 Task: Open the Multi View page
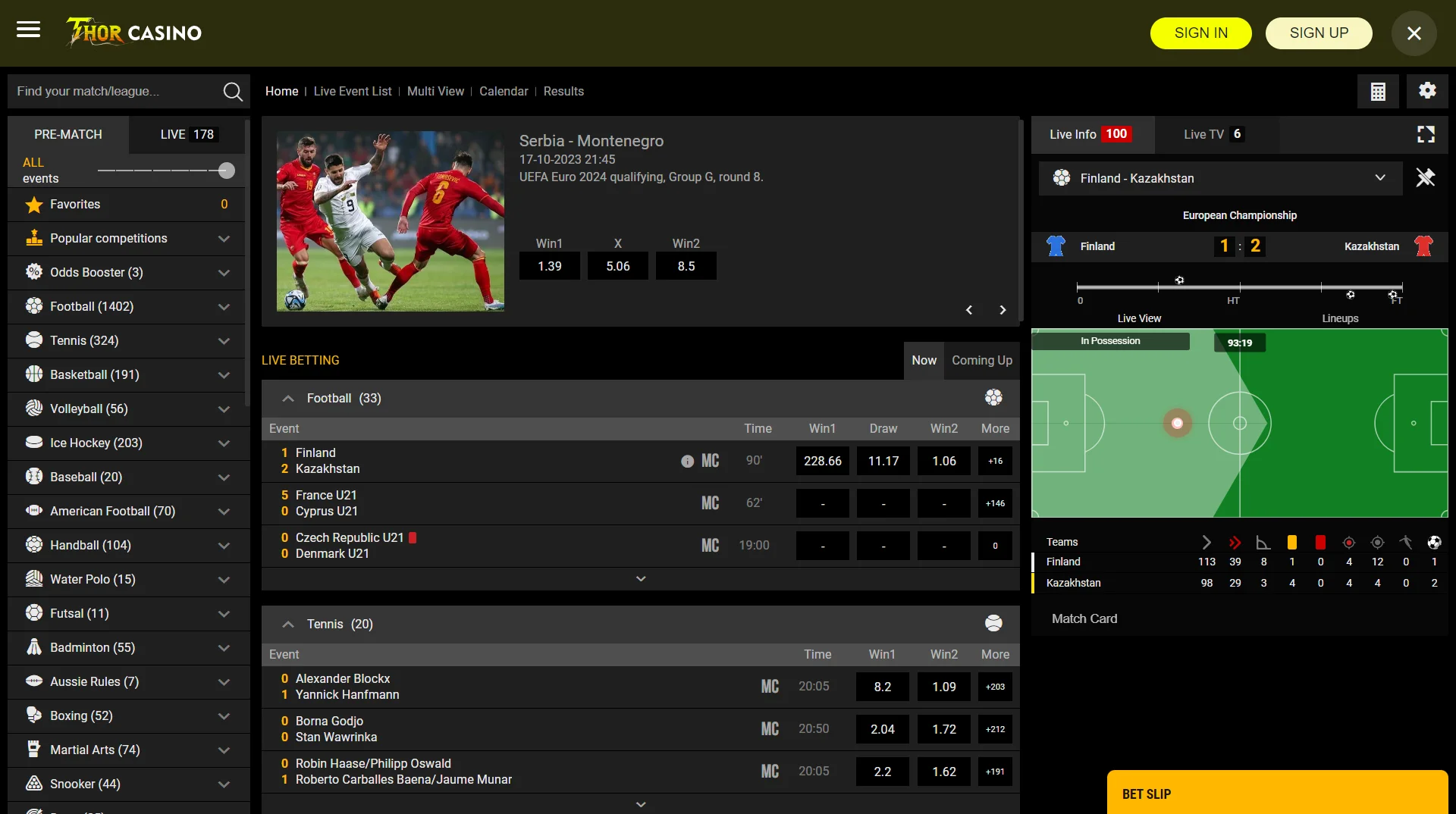[x=435, y=92]
